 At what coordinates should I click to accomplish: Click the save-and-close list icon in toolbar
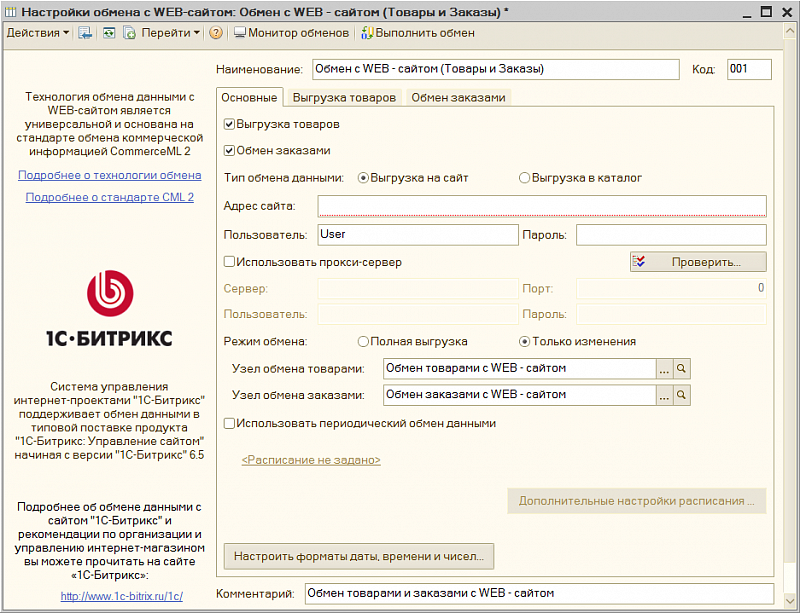(85, 33)
